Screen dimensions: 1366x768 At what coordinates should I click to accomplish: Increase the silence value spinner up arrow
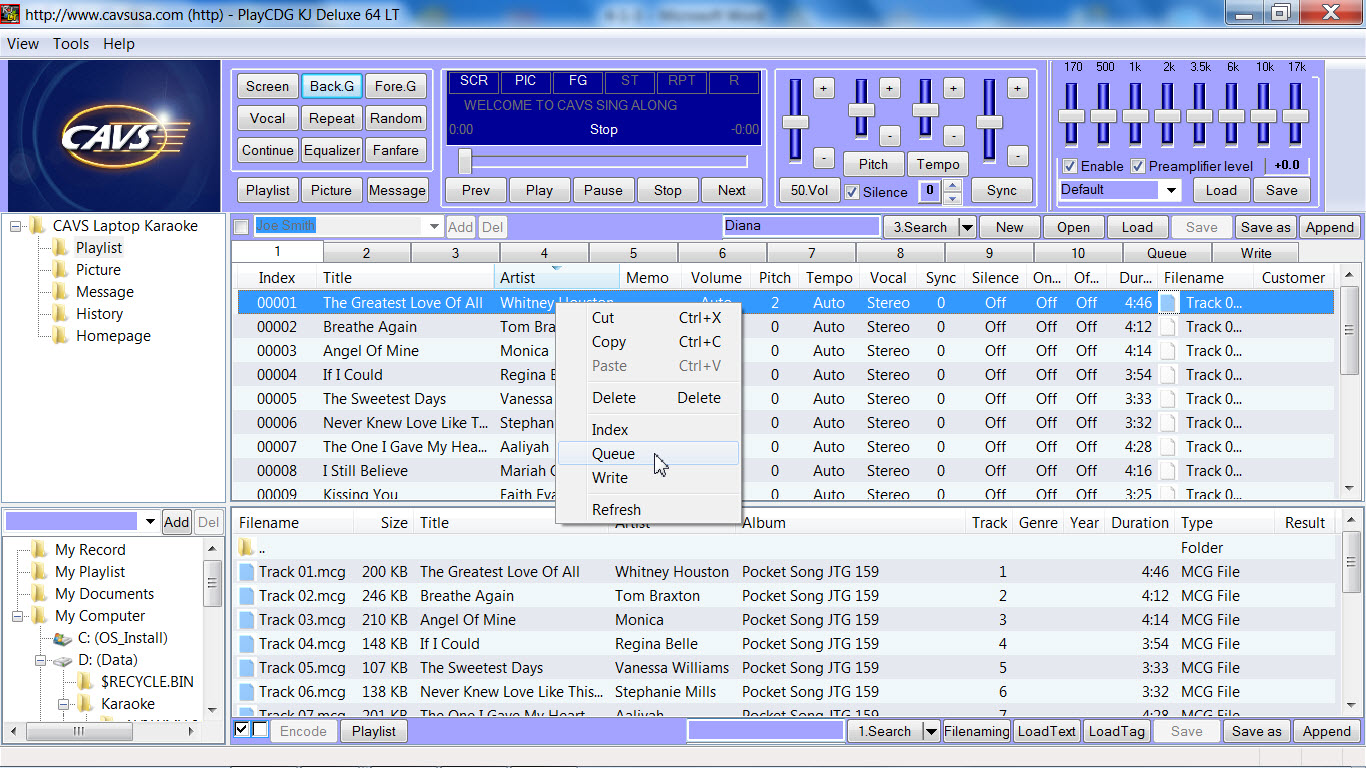click(953, 185)
